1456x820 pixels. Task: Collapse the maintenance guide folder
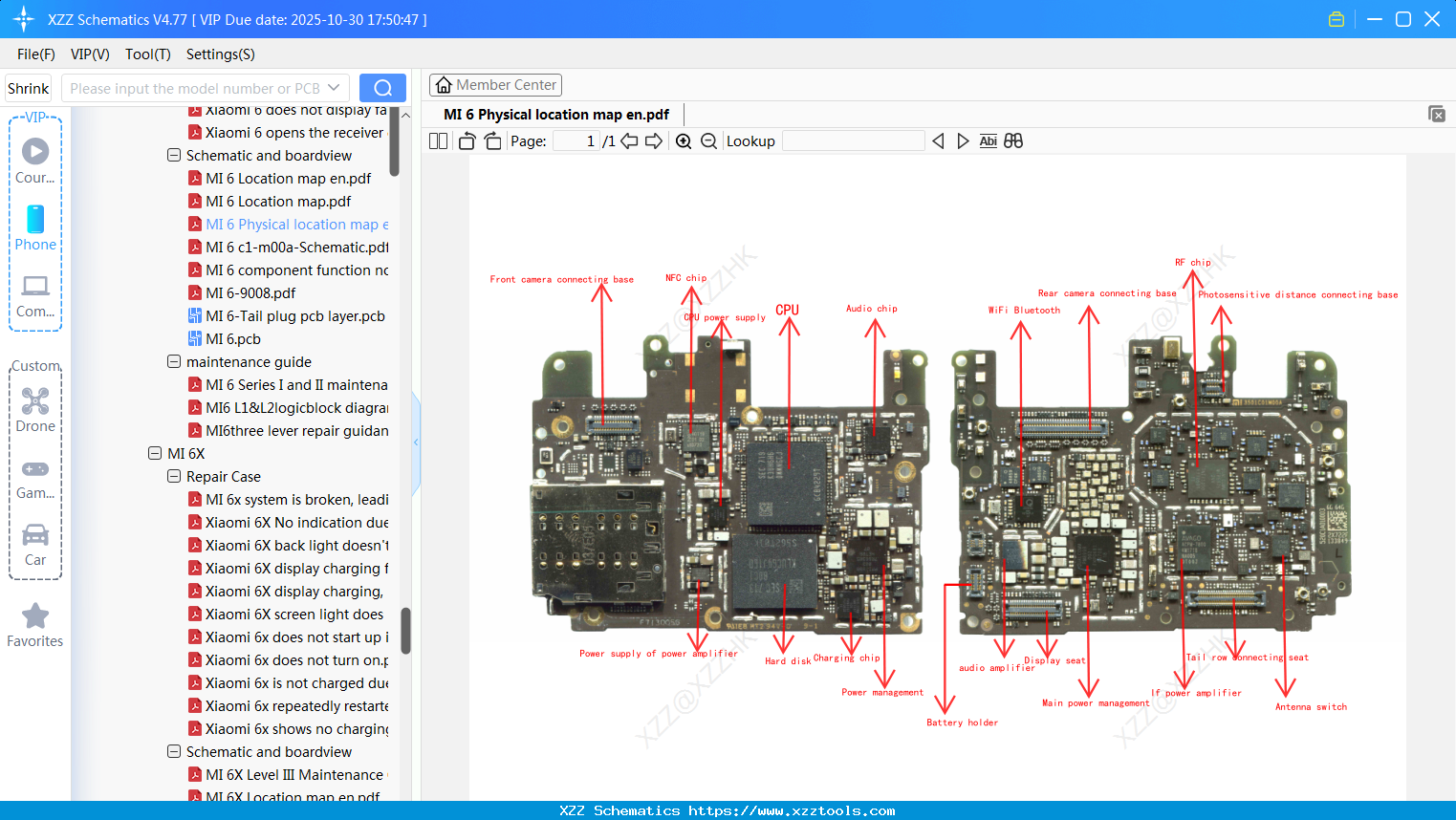(174, 362)
